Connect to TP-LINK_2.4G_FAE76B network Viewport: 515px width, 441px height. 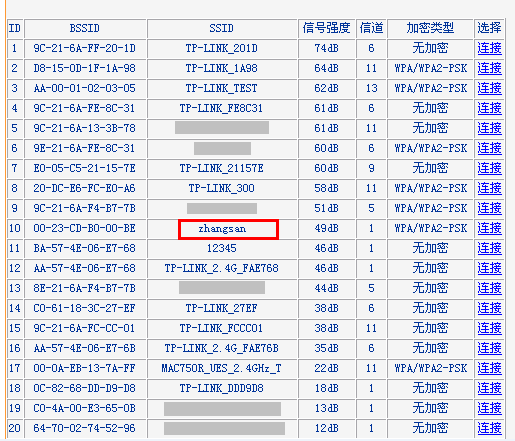(489, 348)
